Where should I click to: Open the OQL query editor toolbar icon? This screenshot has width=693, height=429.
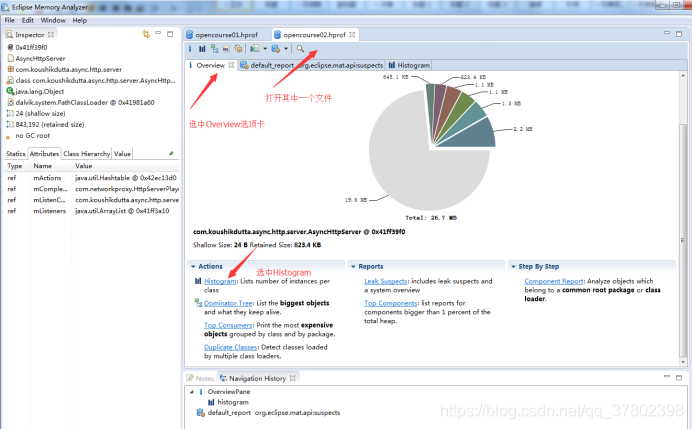[226, 49]
